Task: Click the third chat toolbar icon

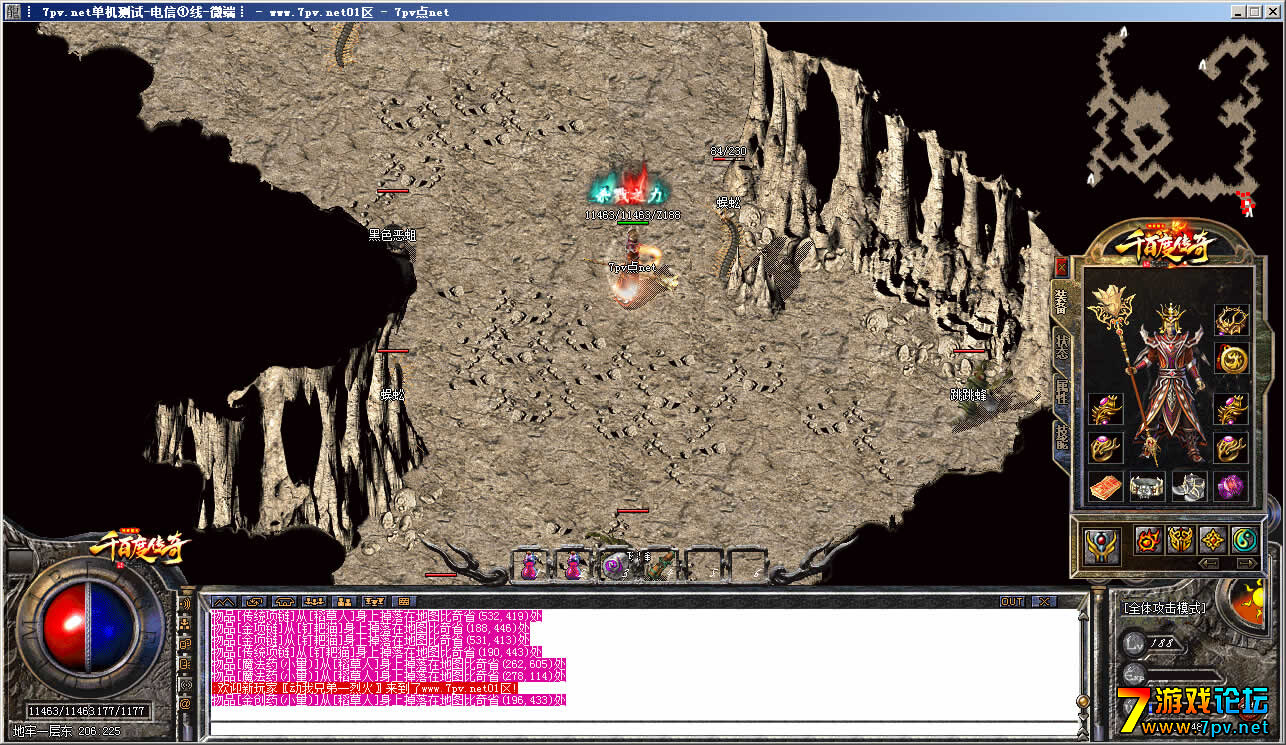Action: pyautogui.click(x=284, y=602)
